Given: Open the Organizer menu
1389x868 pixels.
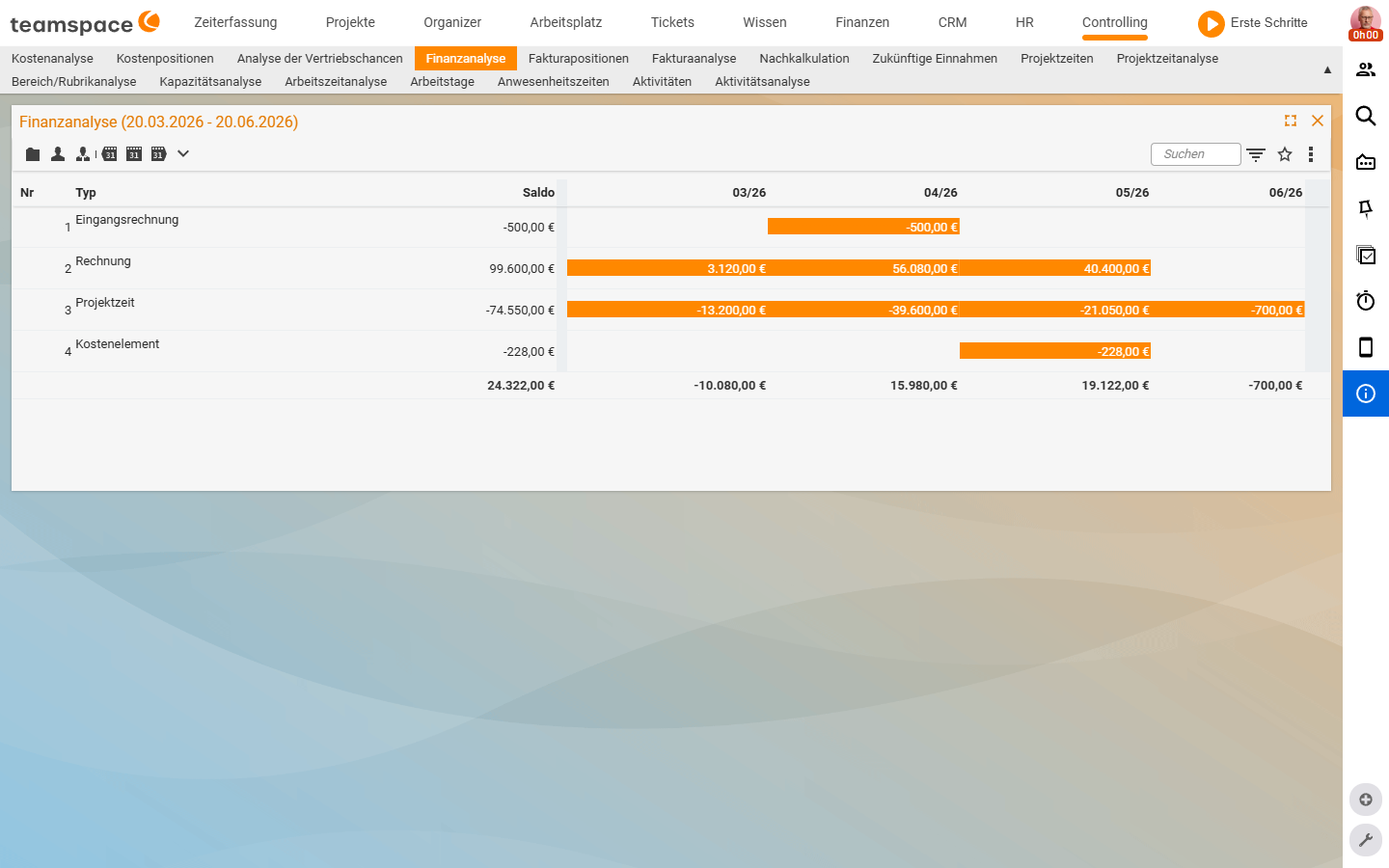Looking at the screenshot, I should (x=452, y=22).
